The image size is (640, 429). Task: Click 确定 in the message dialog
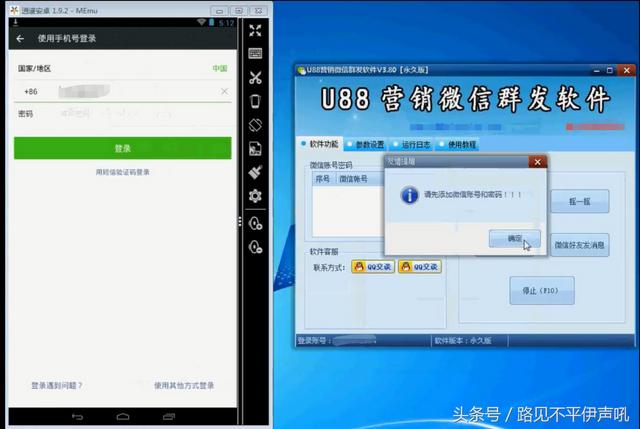click(x=515, y=238)
